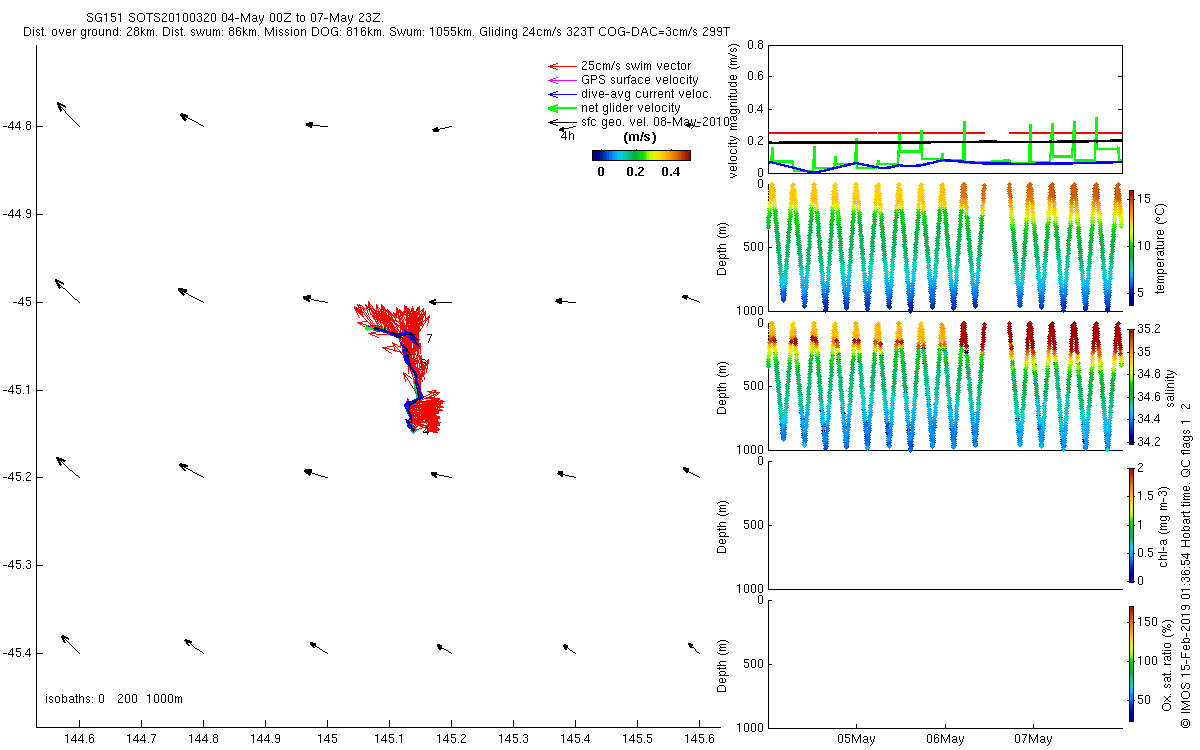Click the '0.2' tick under the velocity color bar
The width and height of the screenshot is (1200, 750).
(635, 171)
